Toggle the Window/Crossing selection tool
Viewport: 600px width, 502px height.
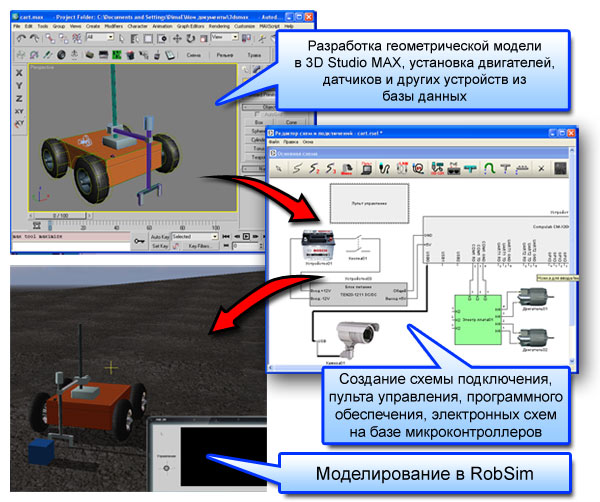162,38
